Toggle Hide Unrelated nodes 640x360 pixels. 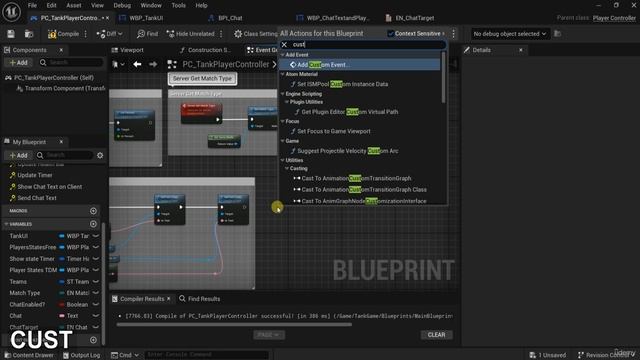[191, 34]
